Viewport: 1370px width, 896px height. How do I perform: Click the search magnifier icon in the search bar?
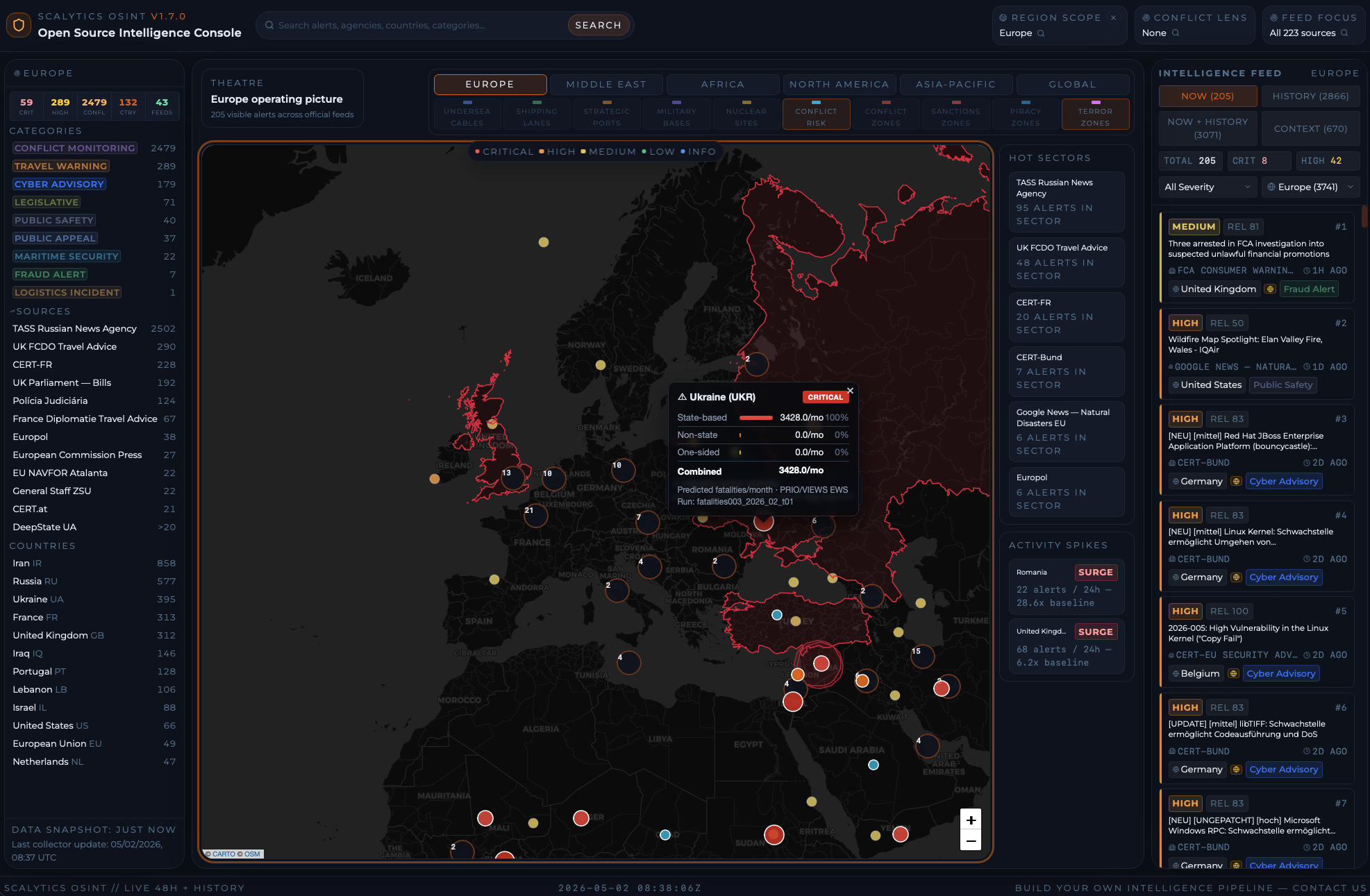click(x=269, y=25)
